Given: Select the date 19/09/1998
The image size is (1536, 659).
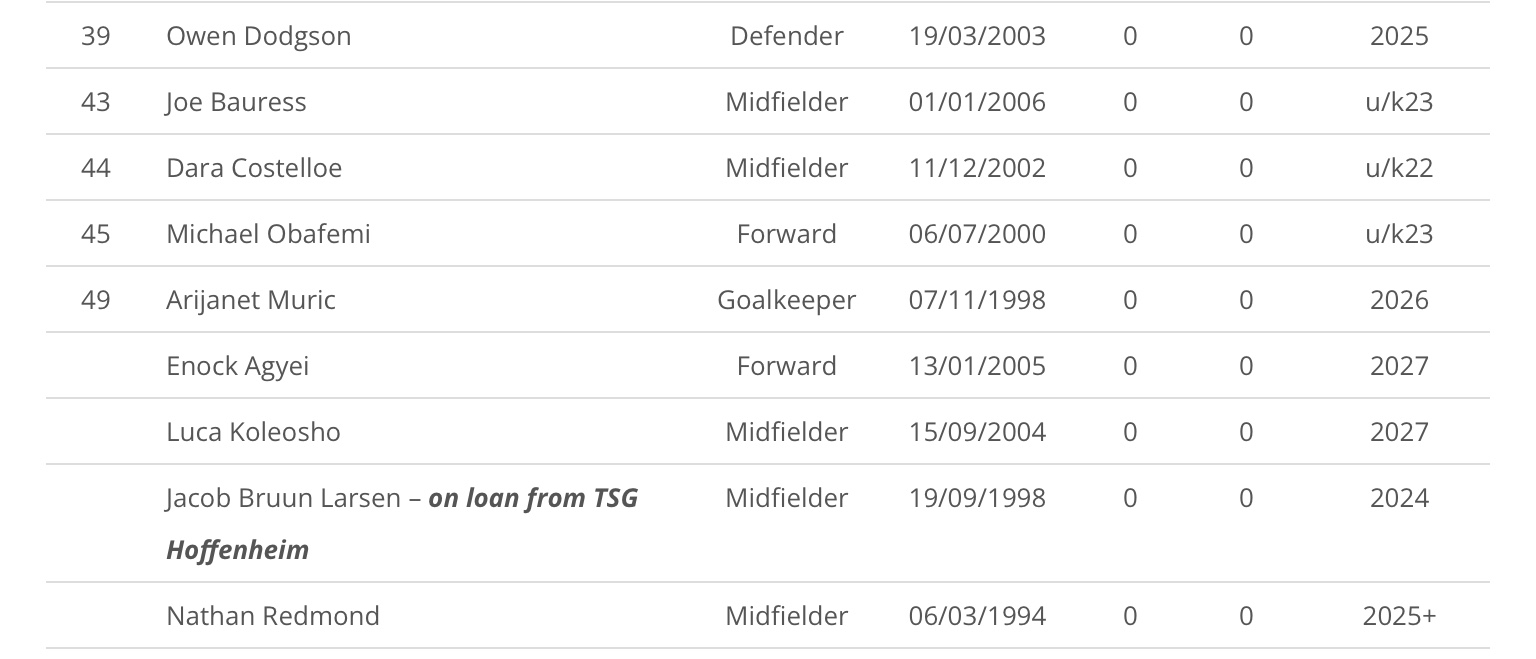Looking at the screenshot, I should (977, 498).
